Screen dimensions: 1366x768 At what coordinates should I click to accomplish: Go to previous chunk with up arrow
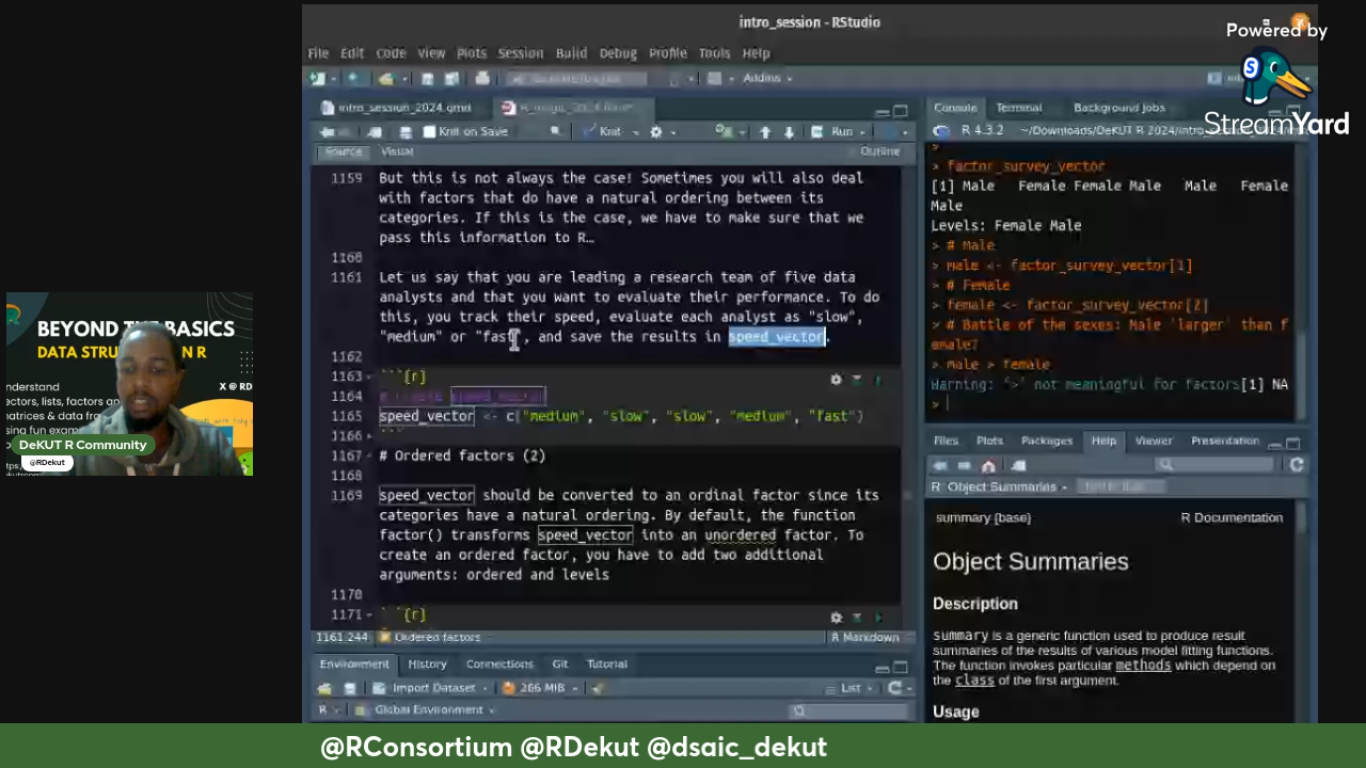point(765,131)
